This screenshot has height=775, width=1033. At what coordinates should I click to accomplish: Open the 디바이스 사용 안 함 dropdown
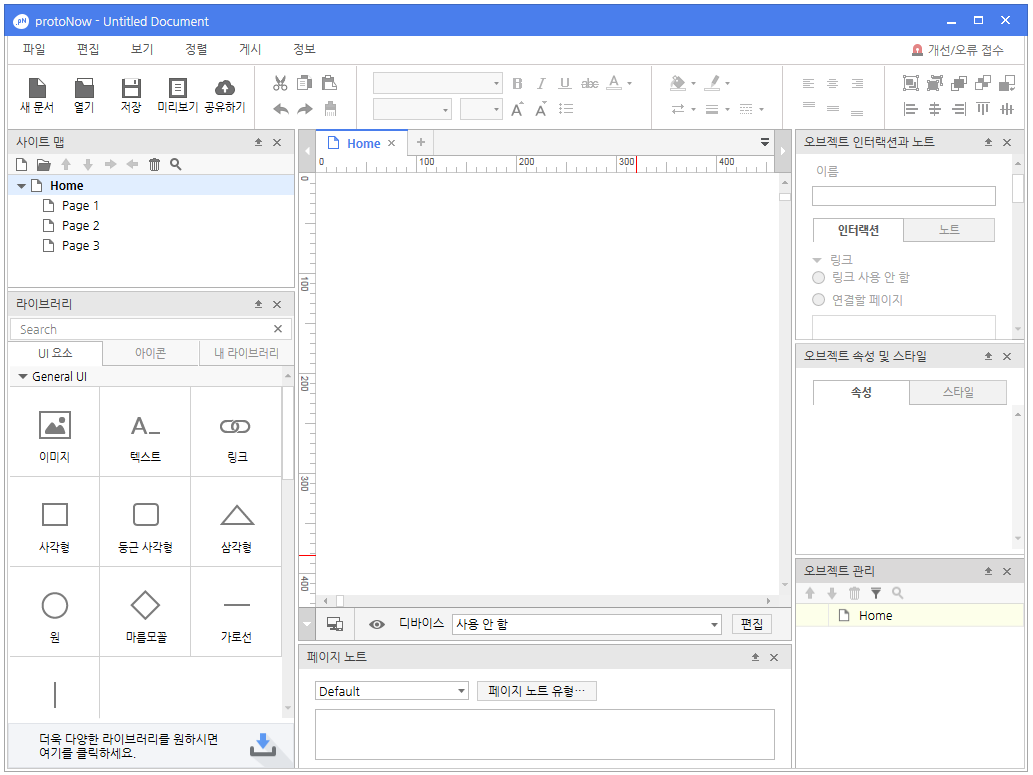(x=586, y=624)
